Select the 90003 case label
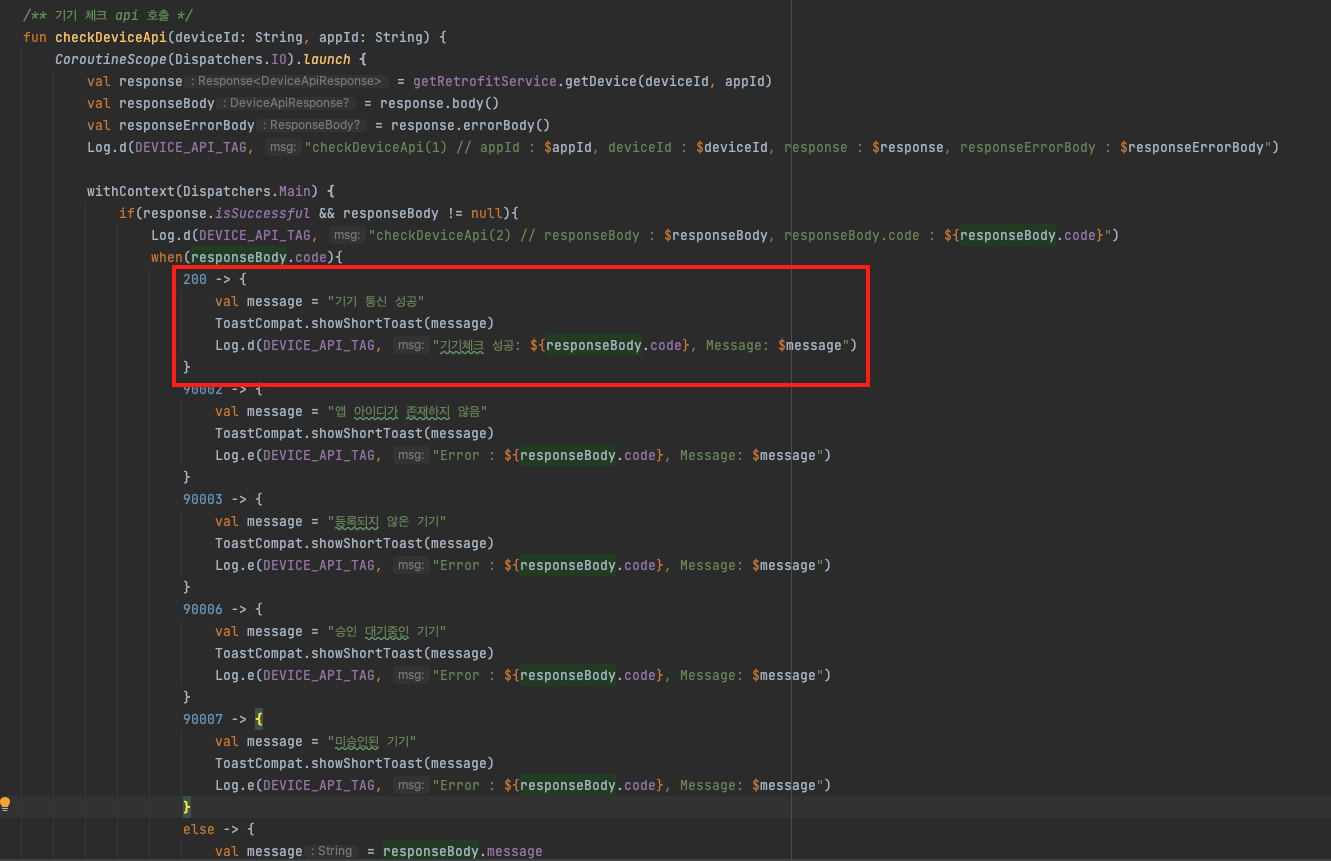Viewport: 1331px width, 861px height. [202, 499]
